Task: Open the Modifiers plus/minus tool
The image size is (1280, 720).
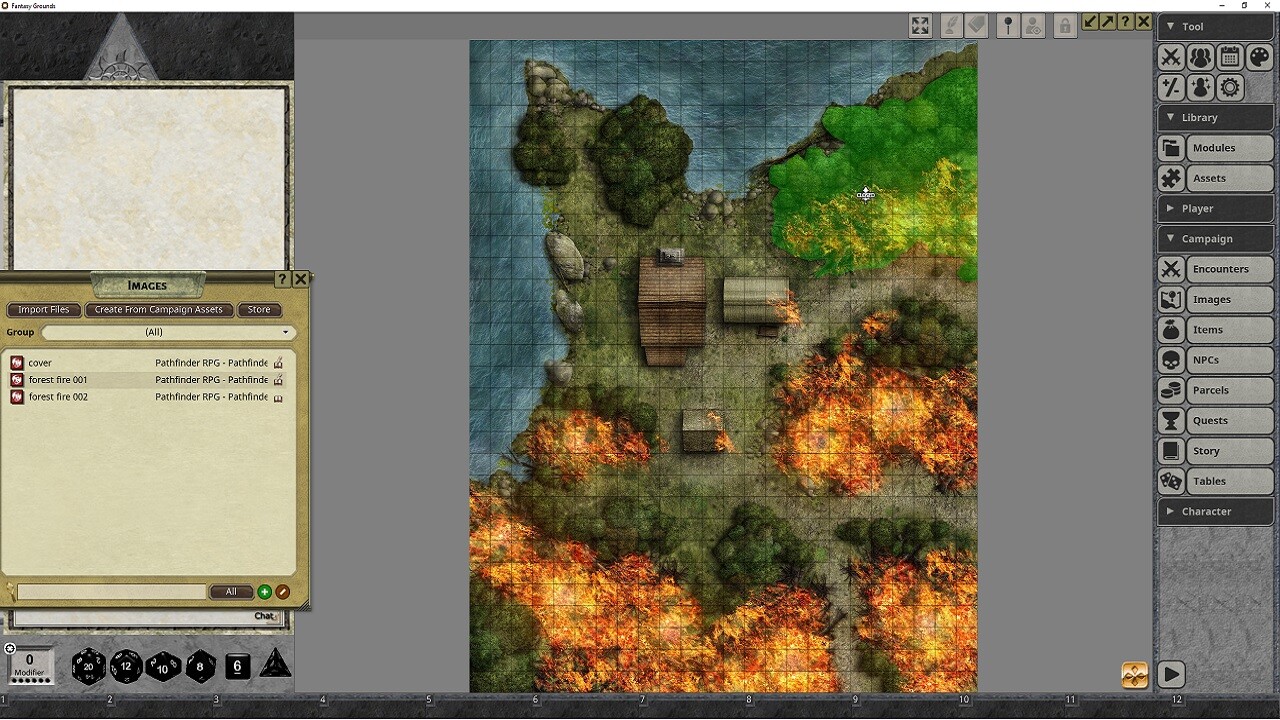Action: [x=1171, y=88]
